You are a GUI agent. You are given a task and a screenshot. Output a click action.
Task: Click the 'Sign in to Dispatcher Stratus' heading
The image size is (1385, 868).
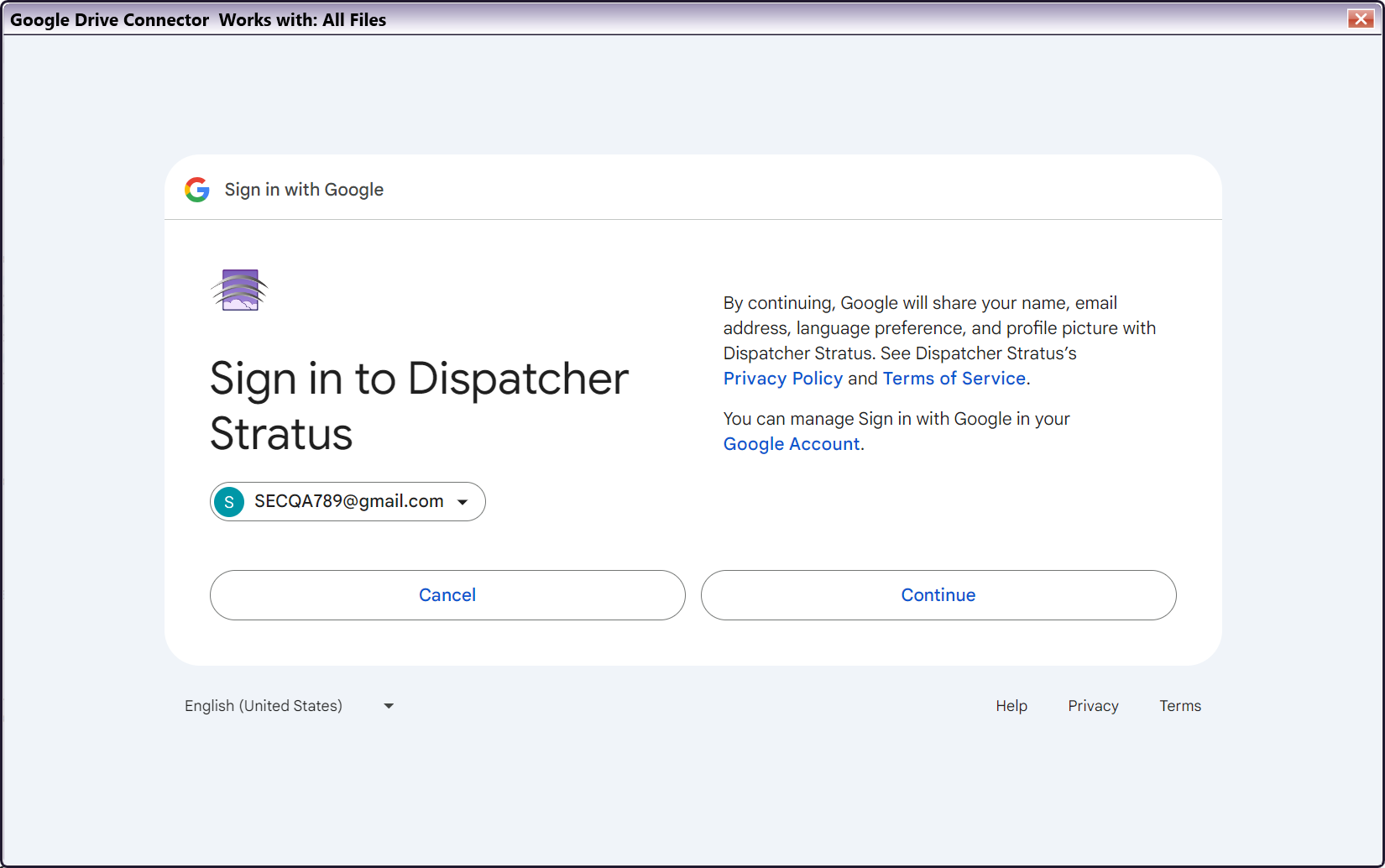tap(419, 405)
